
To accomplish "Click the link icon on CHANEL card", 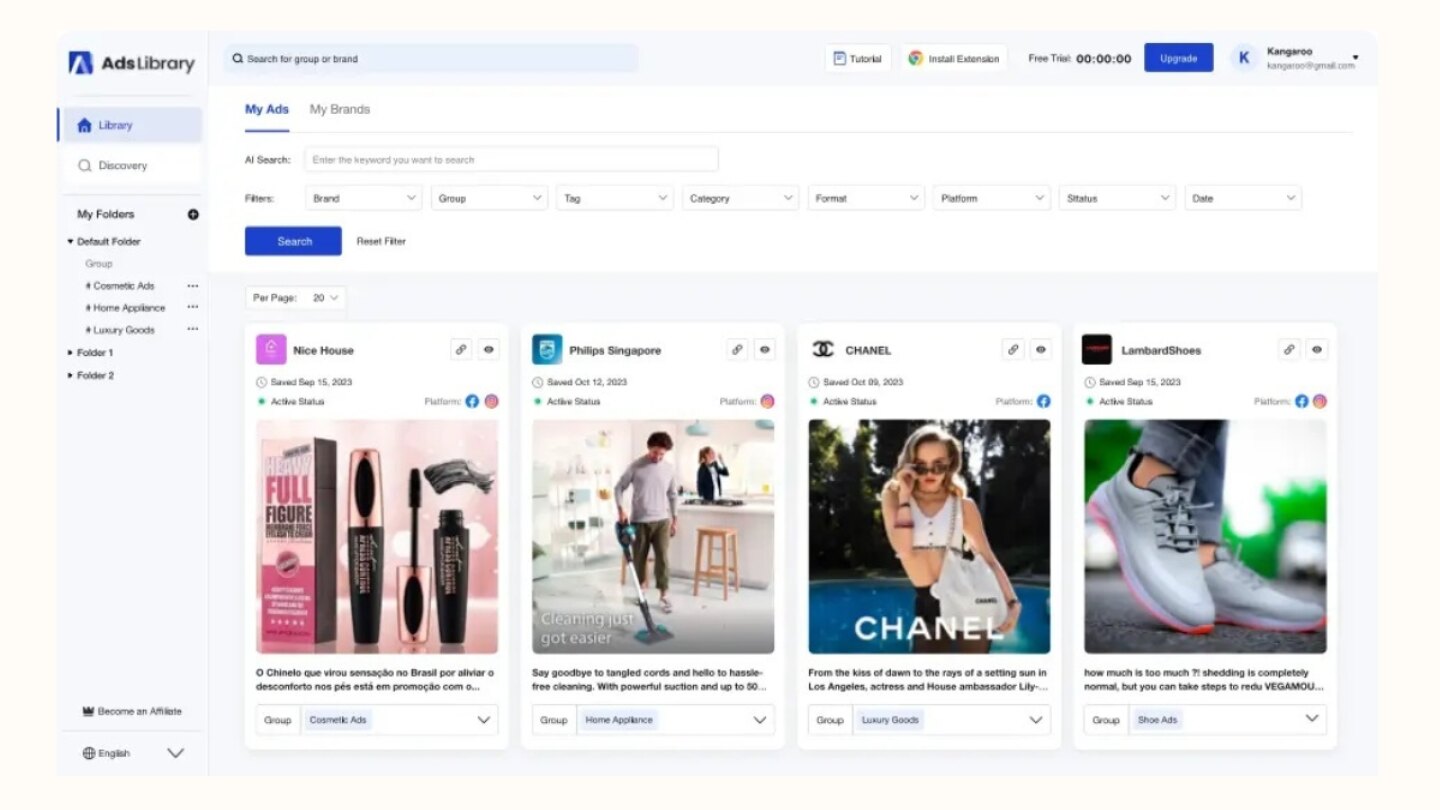I will [x=1013, y=349].
